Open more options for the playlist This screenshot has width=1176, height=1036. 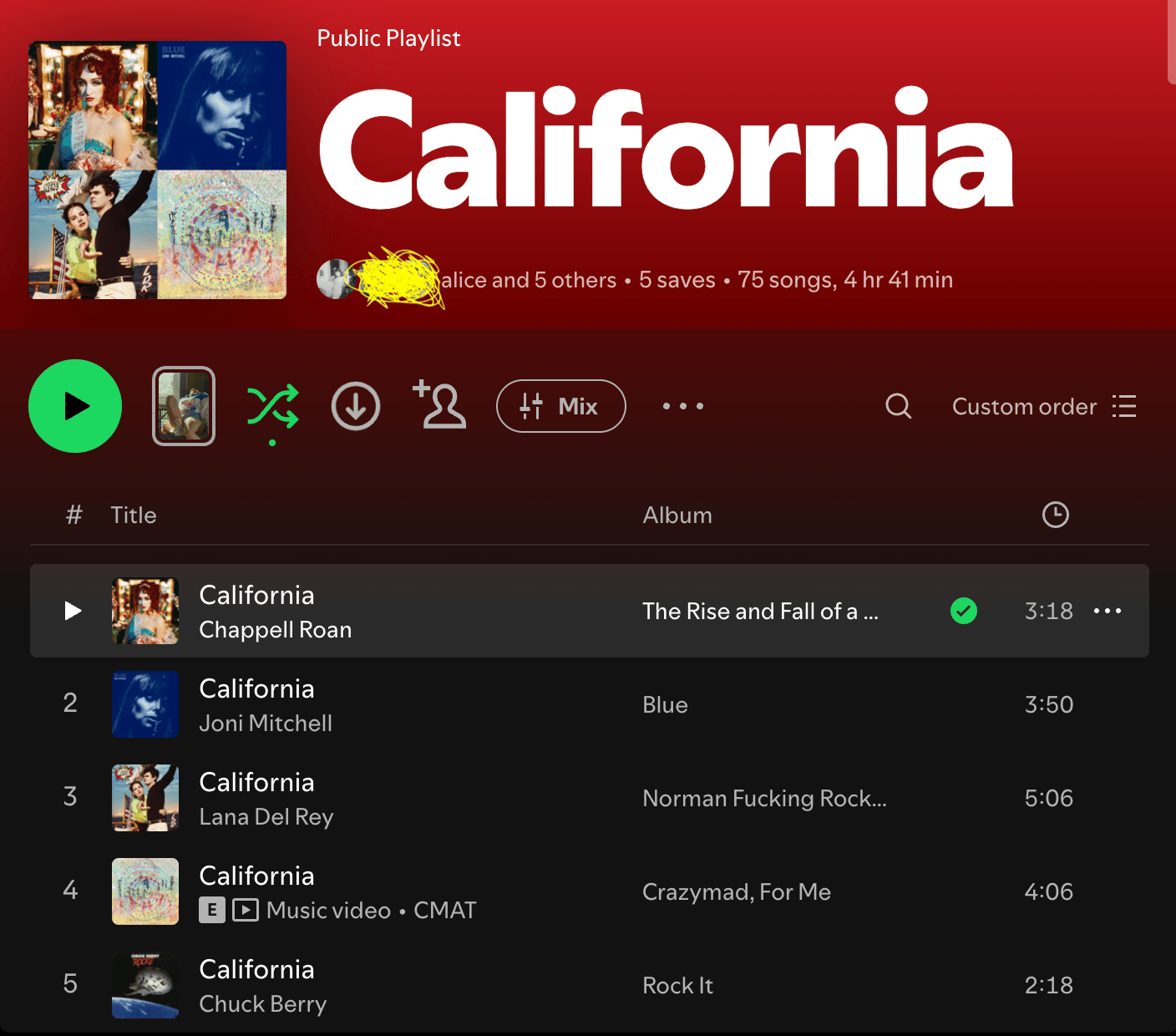tap(683, 406)
